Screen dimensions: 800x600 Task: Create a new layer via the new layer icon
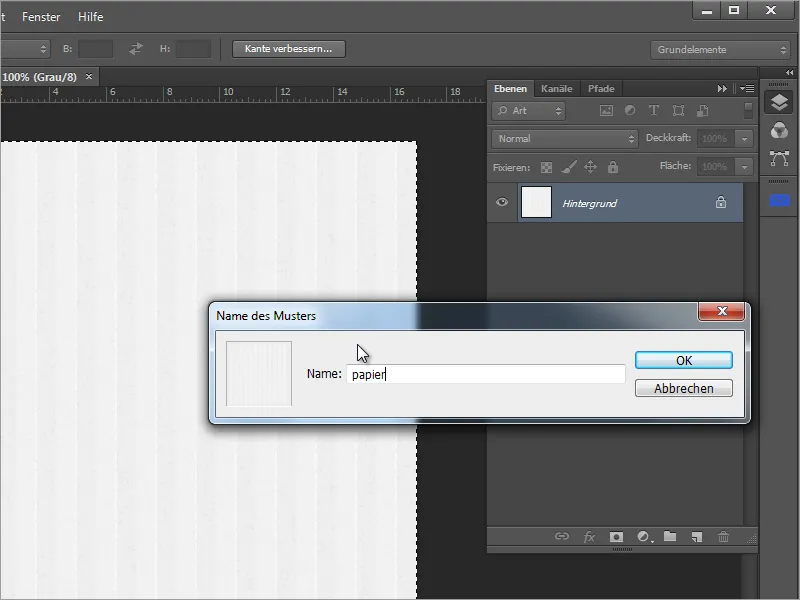tap(695, 537)
